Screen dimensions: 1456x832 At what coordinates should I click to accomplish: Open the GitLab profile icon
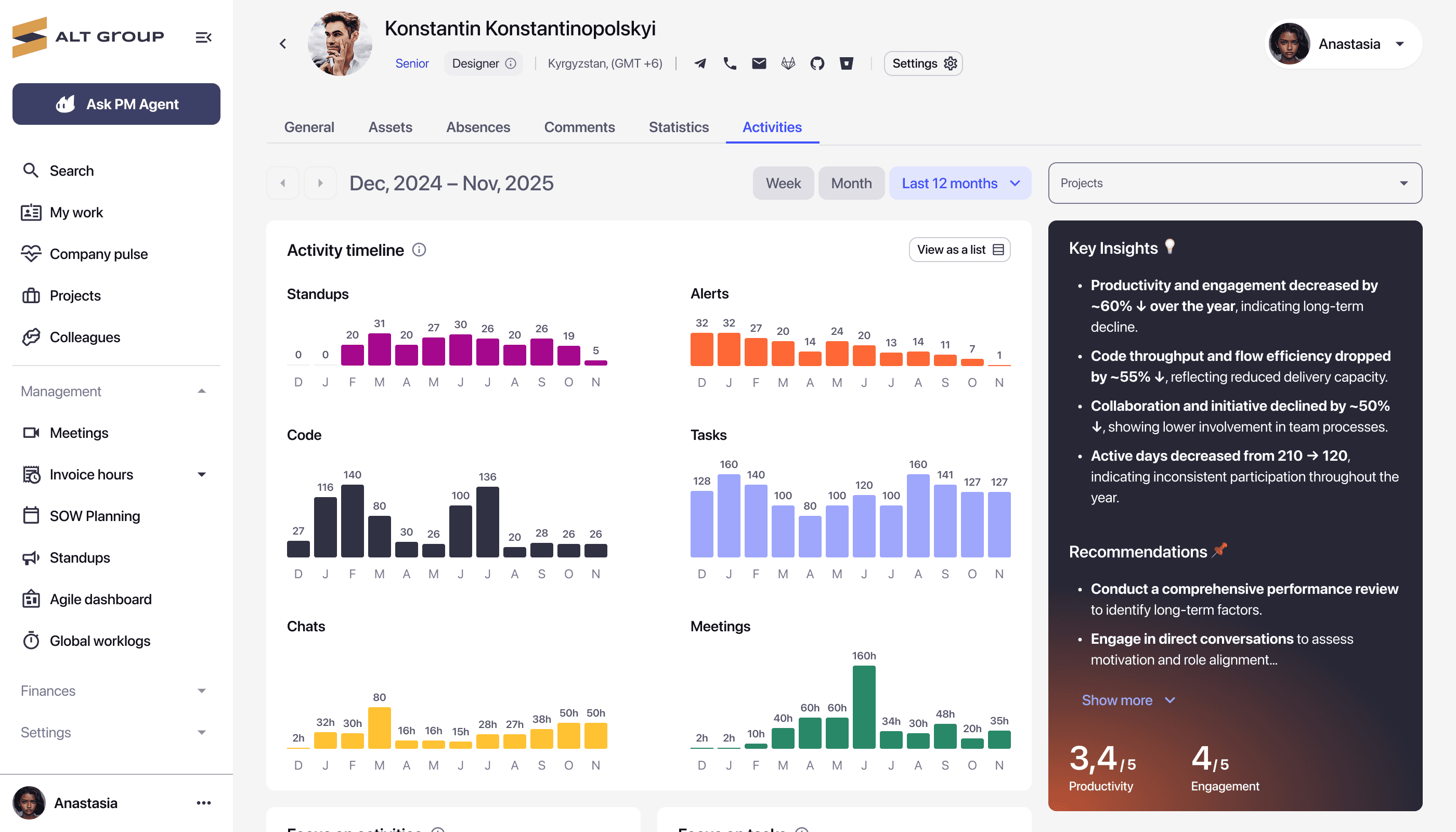(x=788, y=63)
